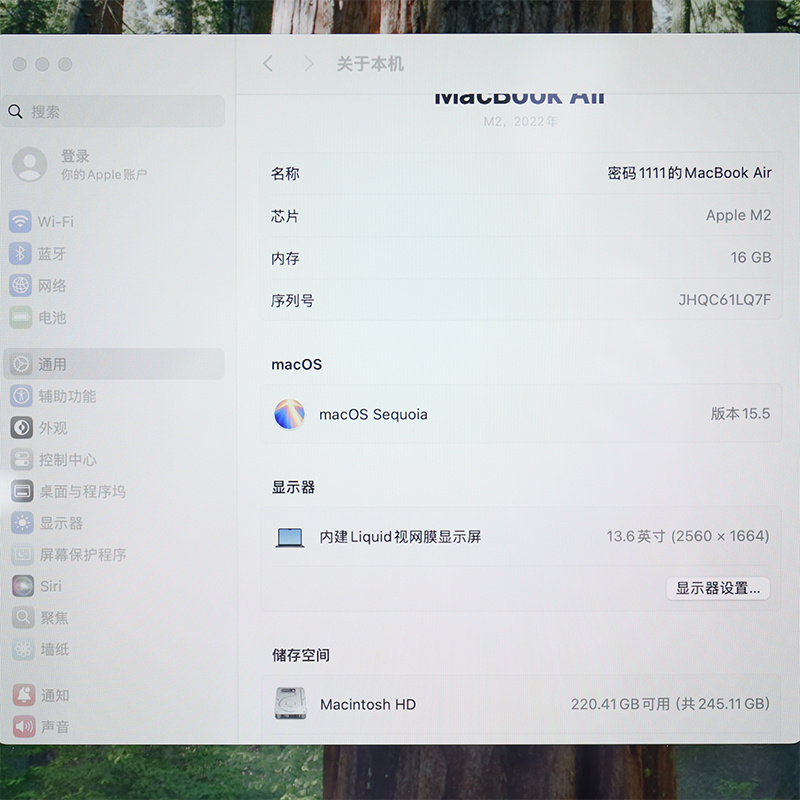Screen dimensions: 800x800
Task: Click the 登录 sign-in link
Action: [x=75, y=156]
